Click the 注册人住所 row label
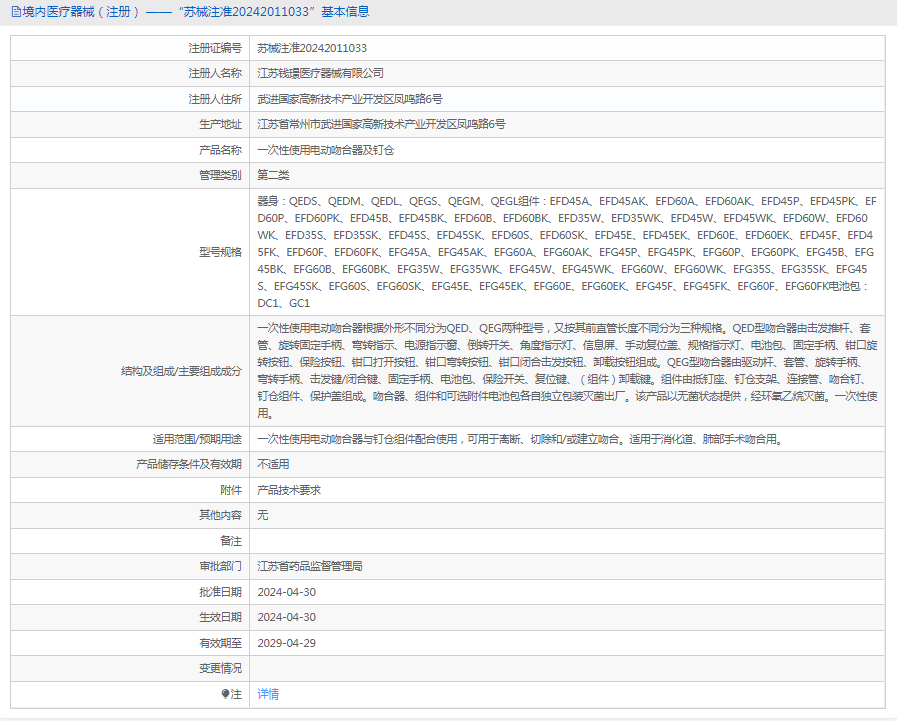Screen dimensions: 897x721 (215, 99)
